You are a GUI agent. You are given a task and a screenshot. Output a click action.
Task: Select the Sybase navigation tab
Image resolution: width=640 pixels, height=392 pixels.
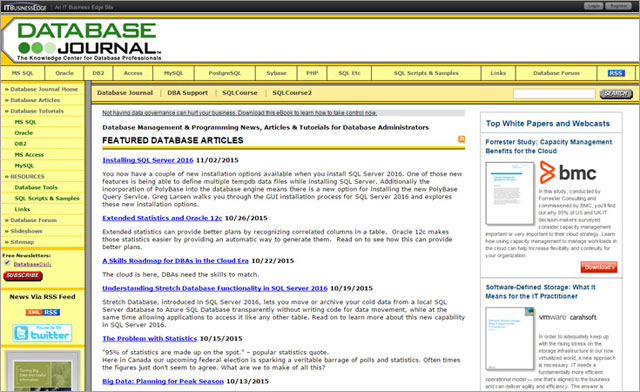click(x=276, y=73)
